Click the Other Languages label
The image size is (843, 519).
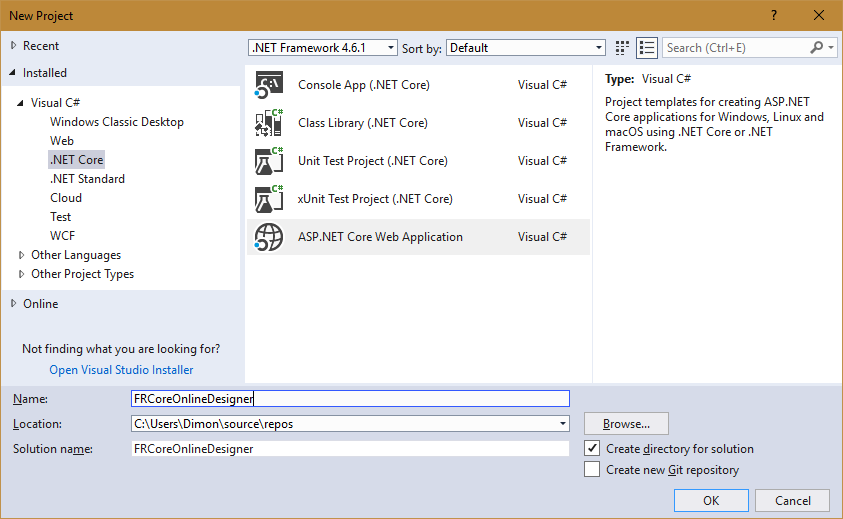pos(76,255)
